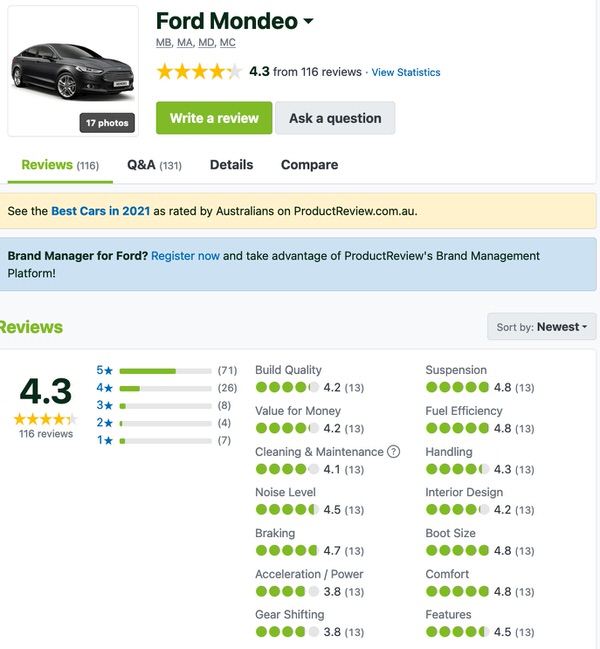Switch to the Q&A (131) tab
Viewport: 600px width, 649px height.
pyautogui.click(x=154, y=165)
